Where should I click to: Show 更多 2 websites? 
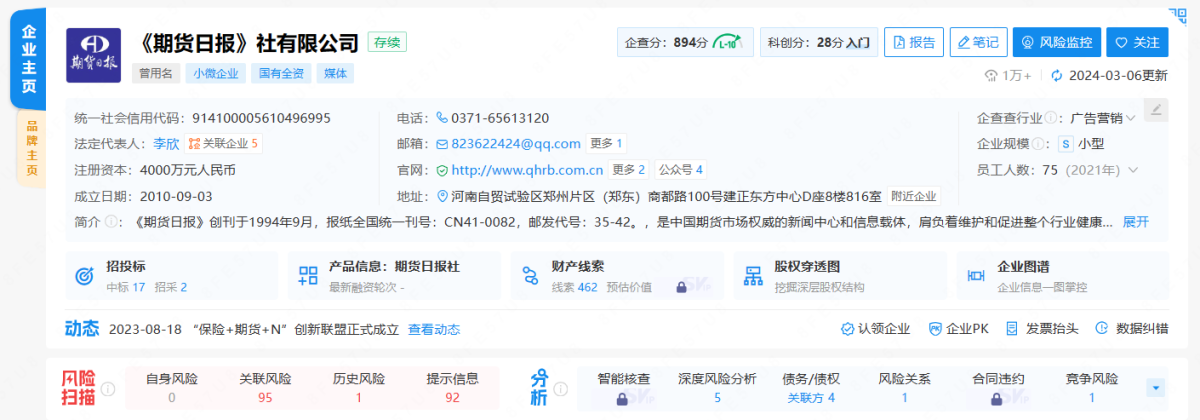click(x=629, y=170)
